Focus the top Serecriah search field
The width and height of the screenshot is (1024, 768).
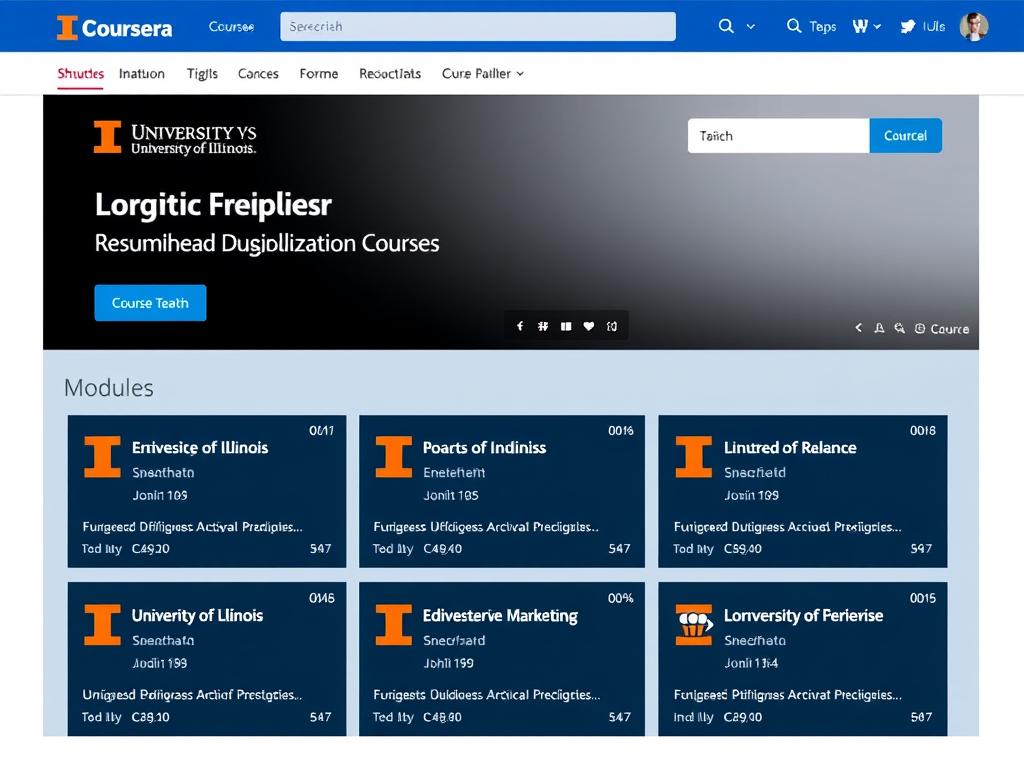click(x=478, y=27)
